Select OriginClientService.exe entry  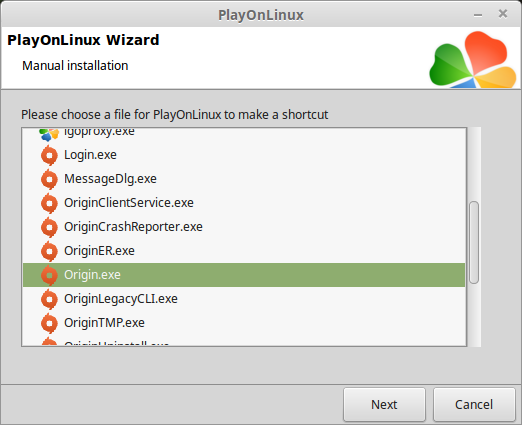pos(244,203)
